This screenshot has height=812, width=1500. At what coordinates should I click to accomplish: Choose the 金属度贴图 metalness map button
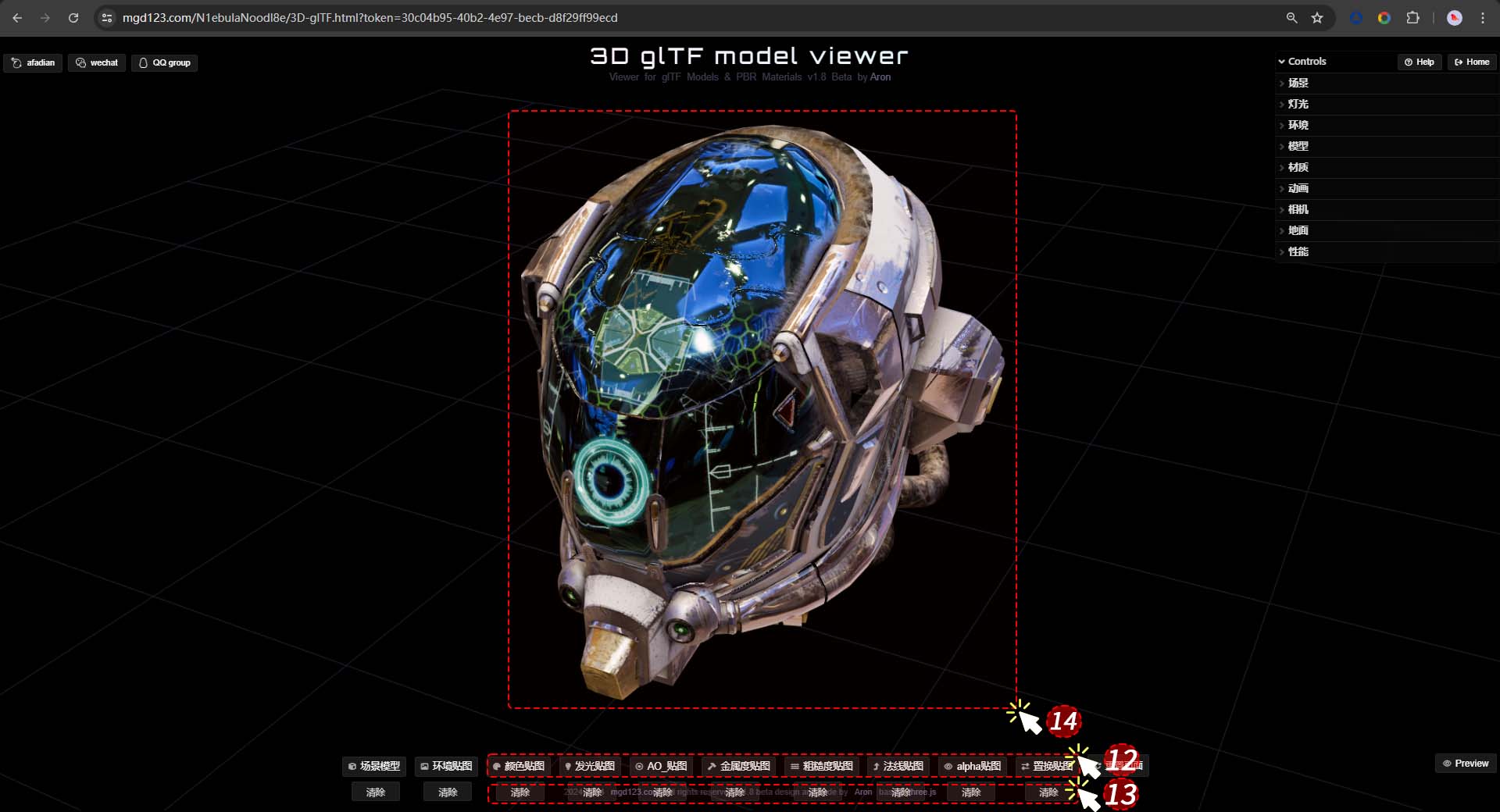[738, 766]
